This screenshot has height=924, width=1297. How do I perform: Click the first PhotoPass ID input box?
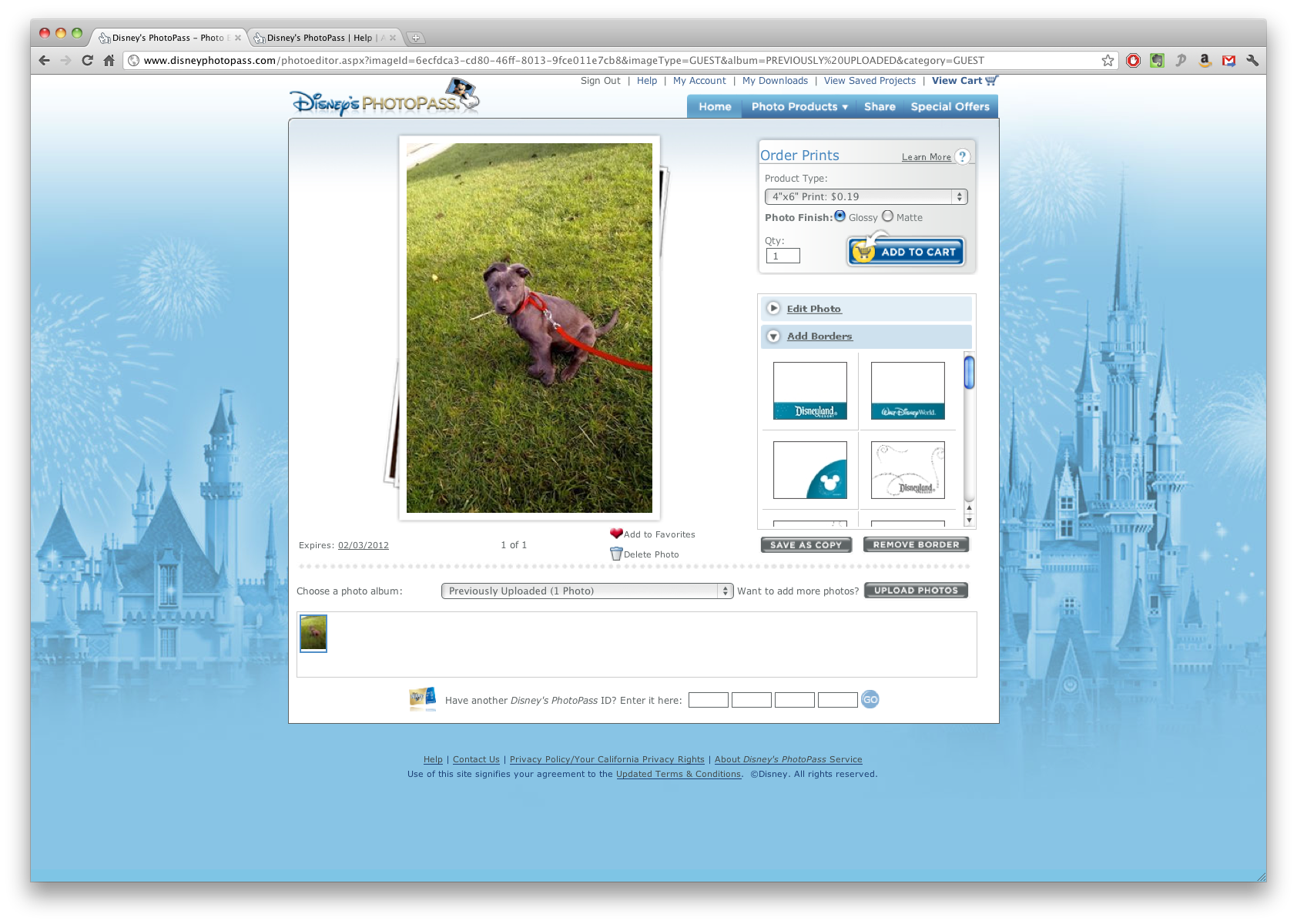click(709, 700)
